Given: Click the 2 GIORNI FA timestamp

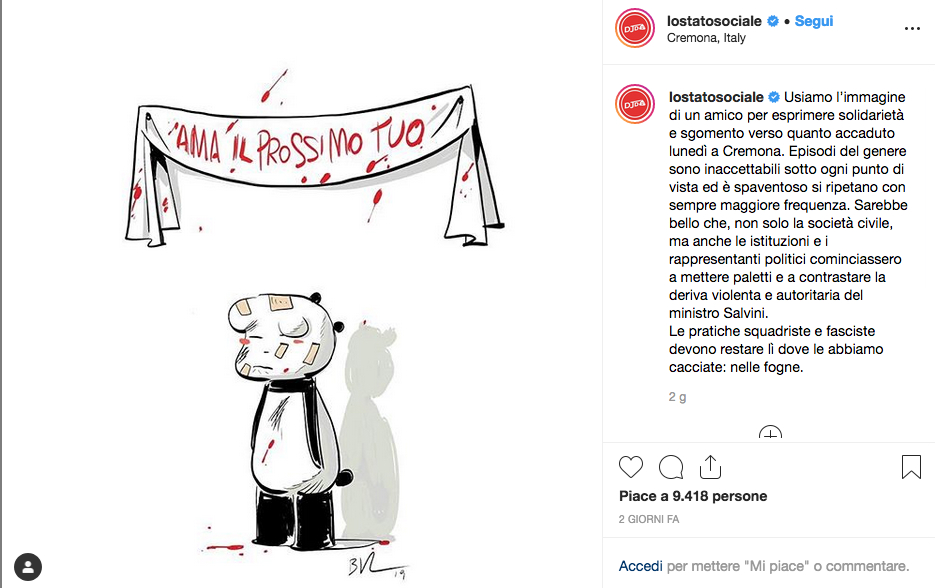Looking at the screenshot, I should point(649,519).
